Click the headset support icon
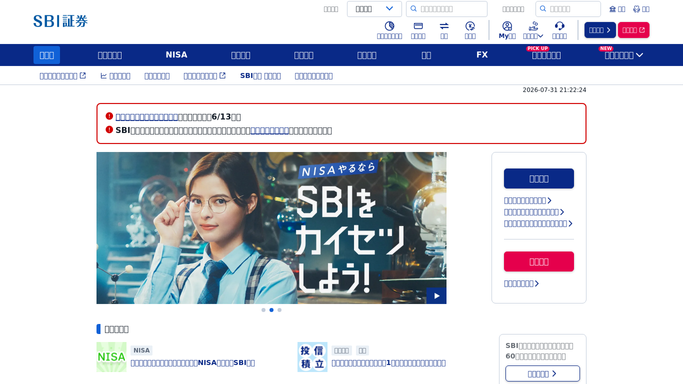Screen dimensions: 683x384 click(x=559, y=26)
